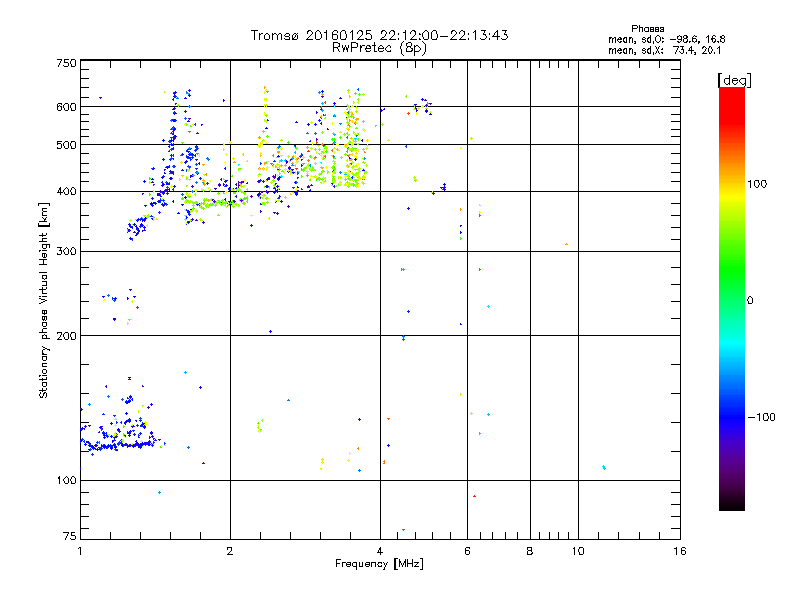Screen dimensions: 800x600
Task: Click the '[deg]' colorbar unit label
Action: pyautogui.click(x=734, y=80)
